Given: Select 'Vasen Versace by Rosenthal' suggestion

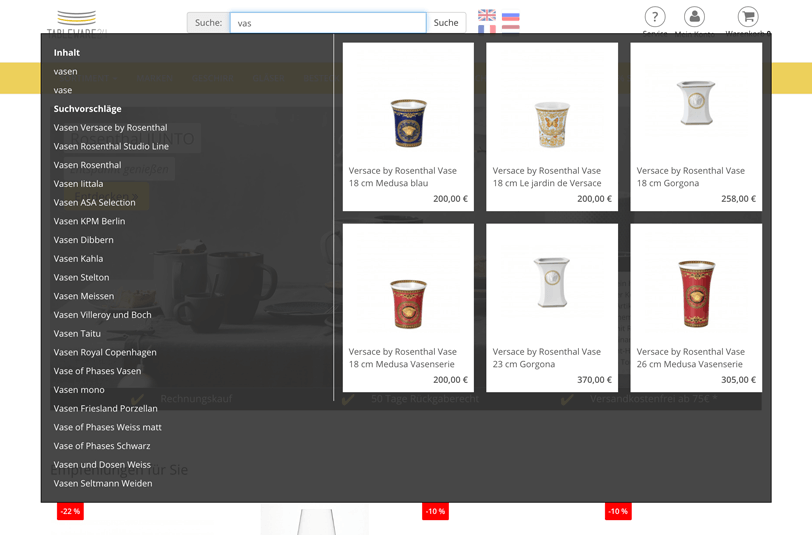Looking at the screenshot, I should (110, 127).
